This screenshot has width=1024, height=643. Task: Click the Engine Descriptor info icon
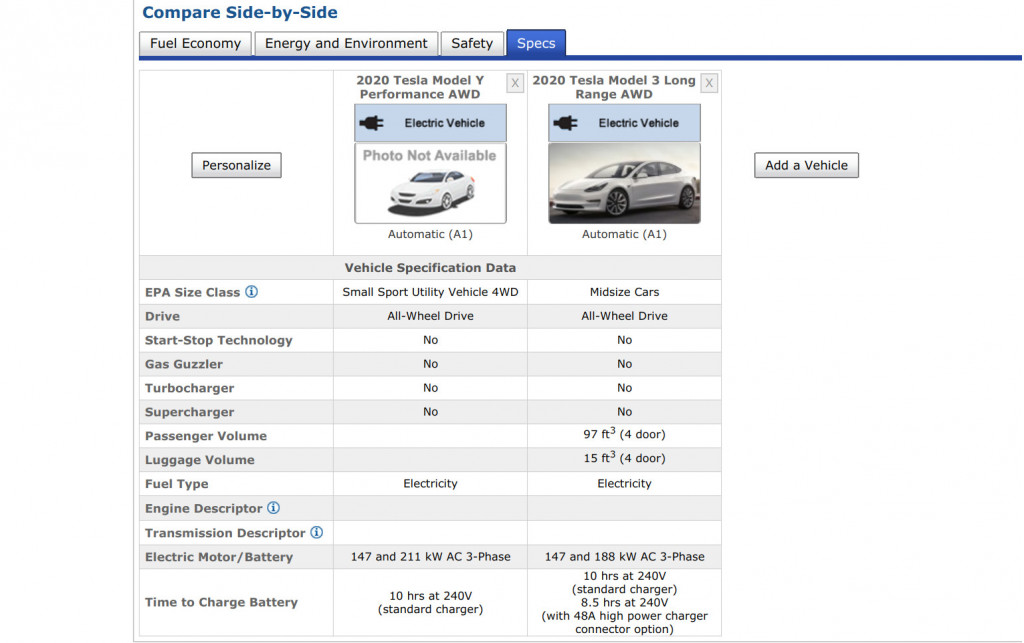(274, 508)
